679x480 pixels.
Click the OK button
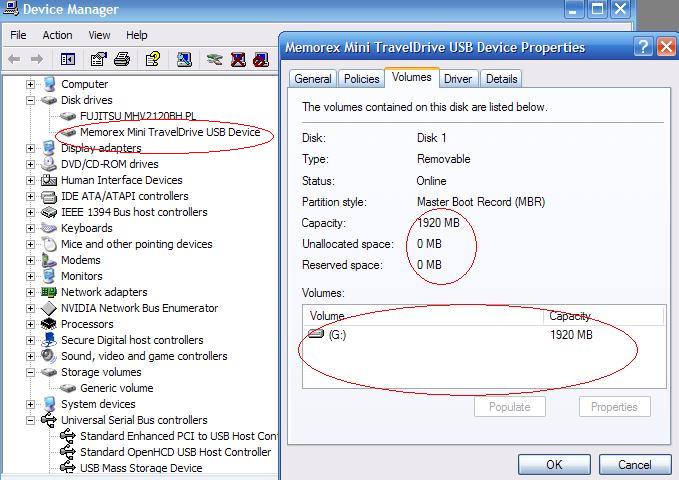tap(554, 465)
